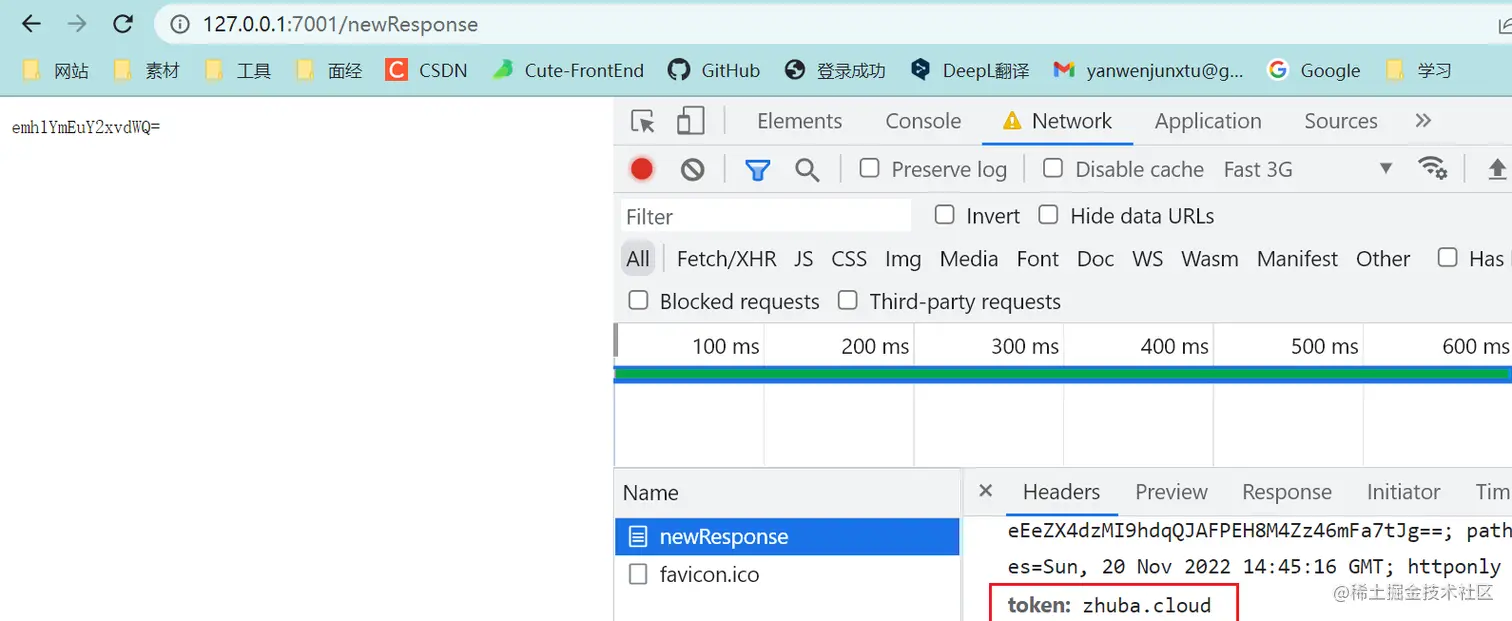Toggle the network filter funnel
Viewport: 1512px width, 621px height.
click(757, 169)
